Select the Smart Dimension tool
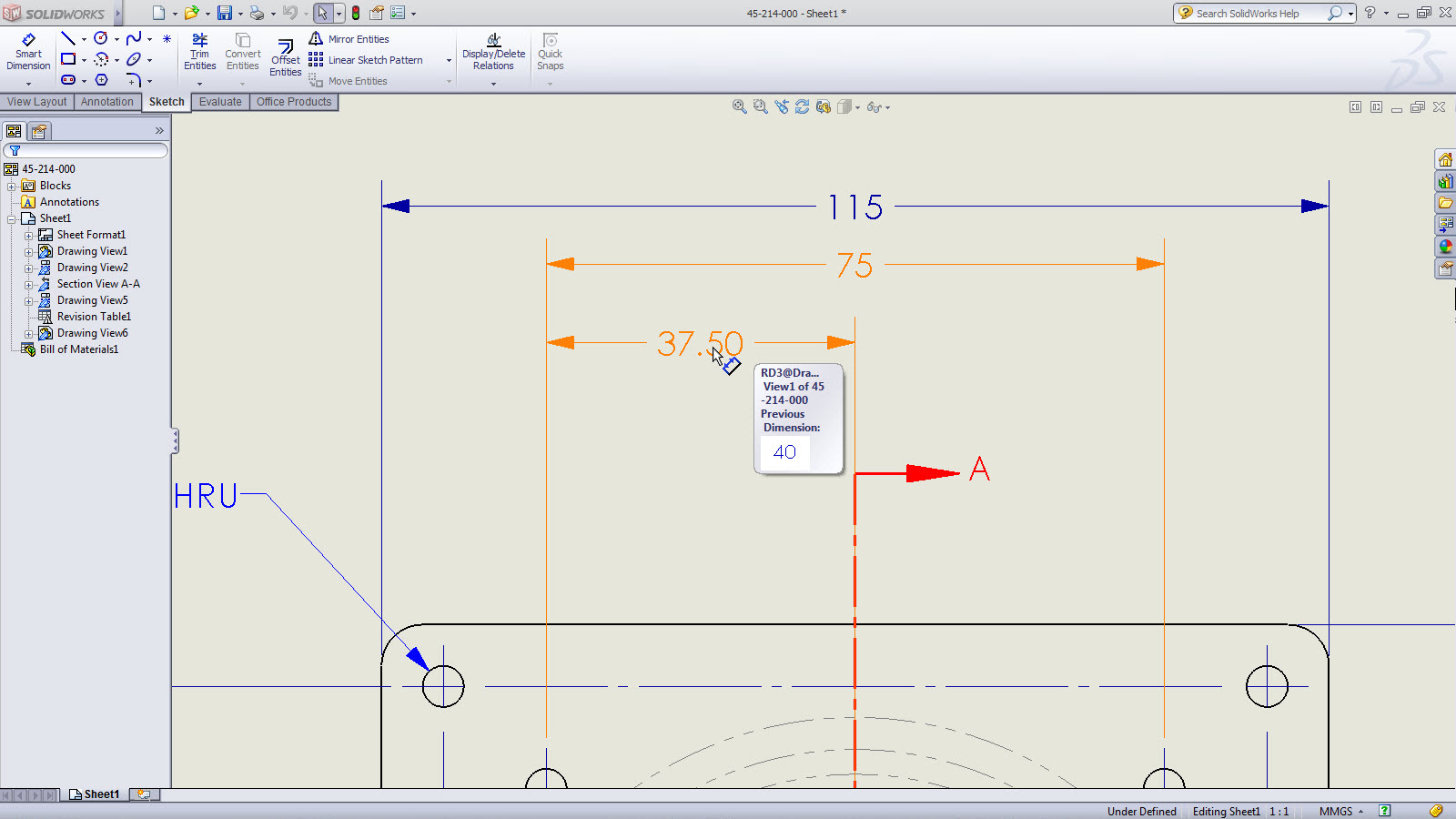 [28, 52]
